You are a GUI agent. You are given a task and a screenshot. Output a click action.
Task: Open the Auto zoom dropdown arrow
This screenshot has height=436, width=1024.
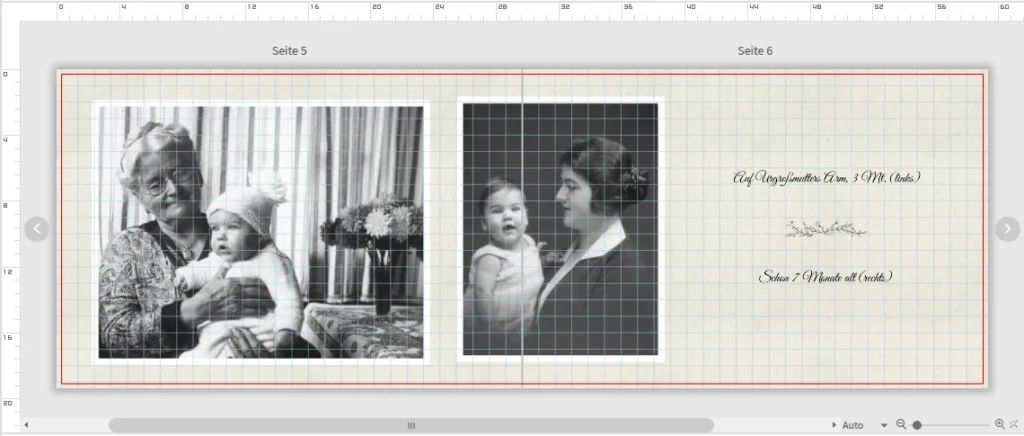click(x=884, y=425)
